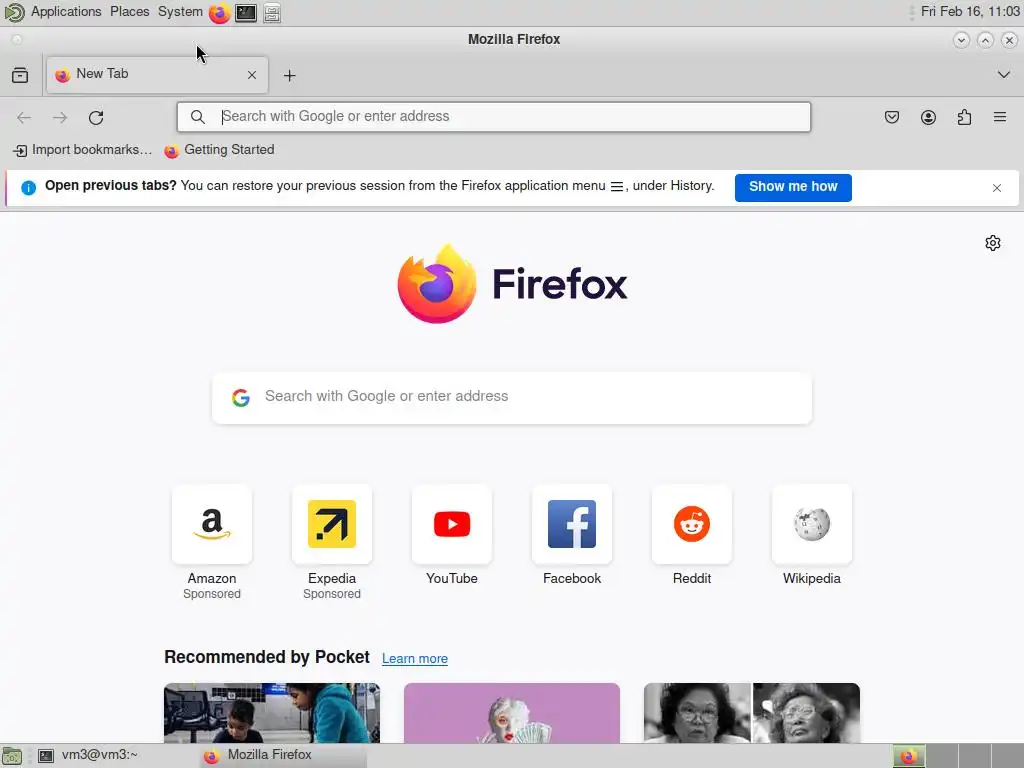This screenshot has height=768, width=1024.
Task: Click the Learn more Pocket link
Action: pyautogui.click(x=415, y=658)
